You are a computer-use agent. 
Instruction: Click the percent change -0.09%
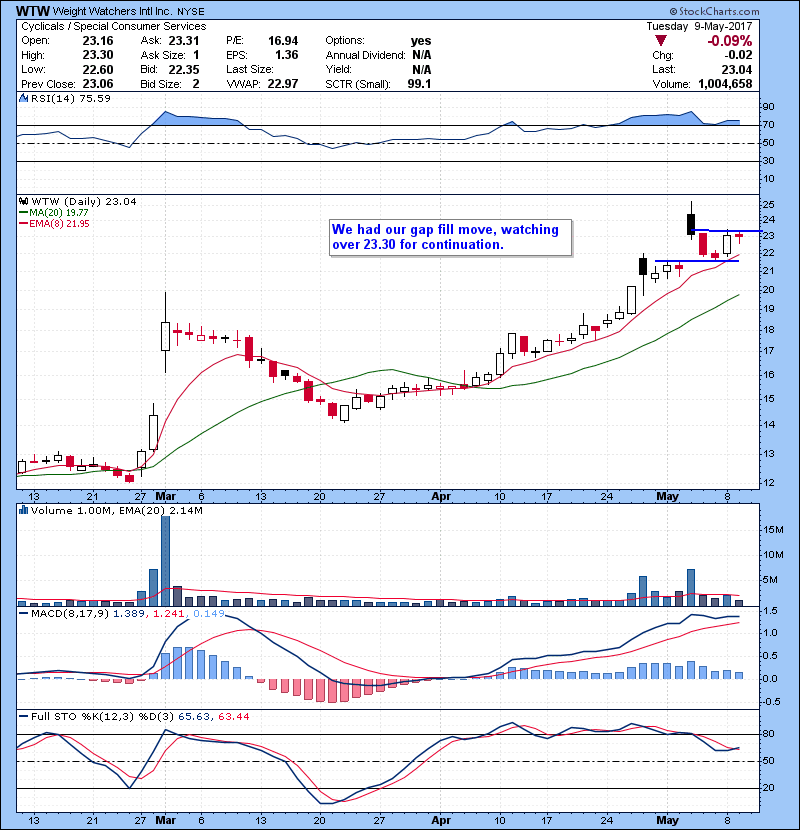pyautogui.click(x=730, y=41)
